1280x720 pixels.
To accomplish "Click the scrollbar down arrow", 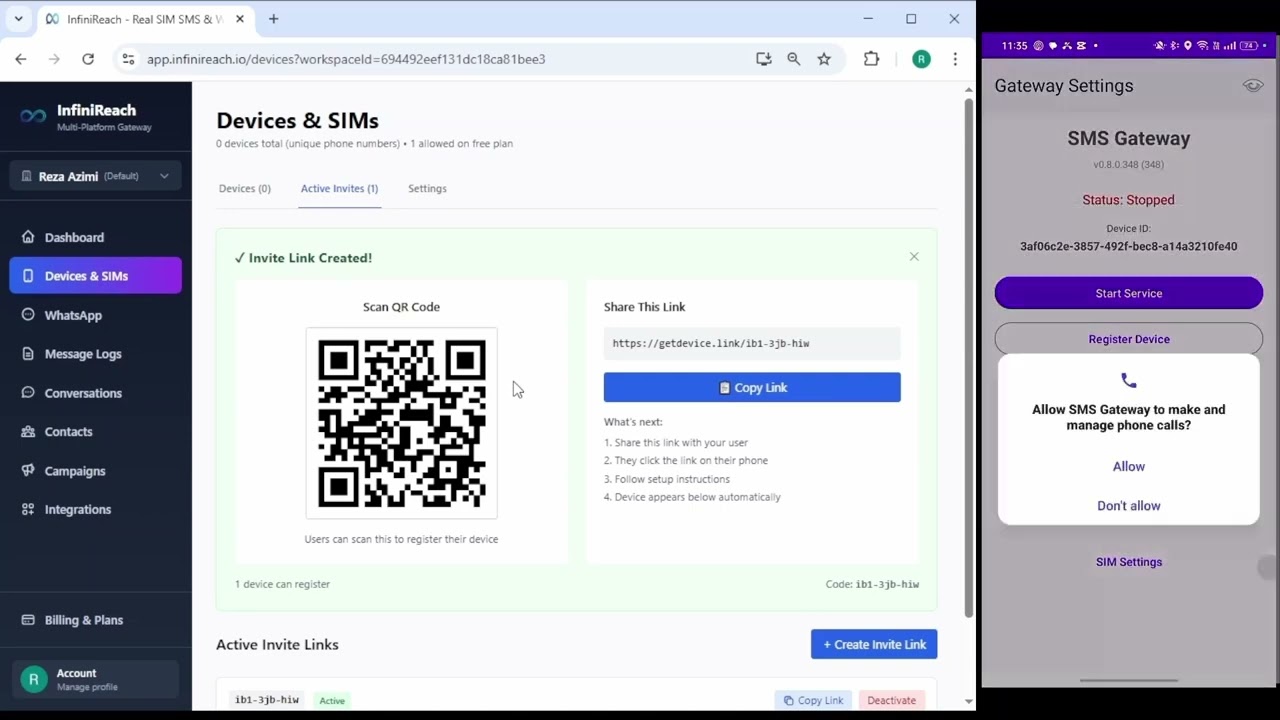I will click(x=968, y=701).
